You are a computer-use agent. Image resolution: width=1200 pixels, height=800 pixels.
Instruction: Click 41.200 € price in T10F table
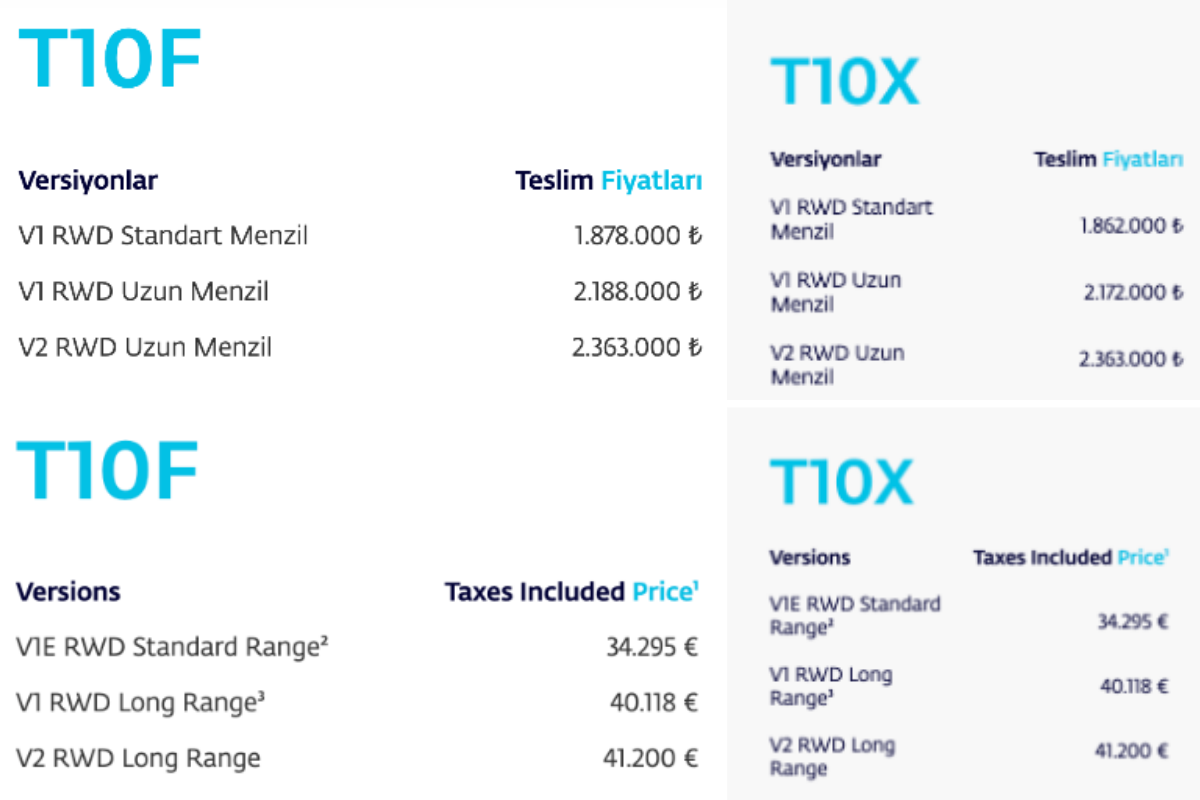point(650,758)
